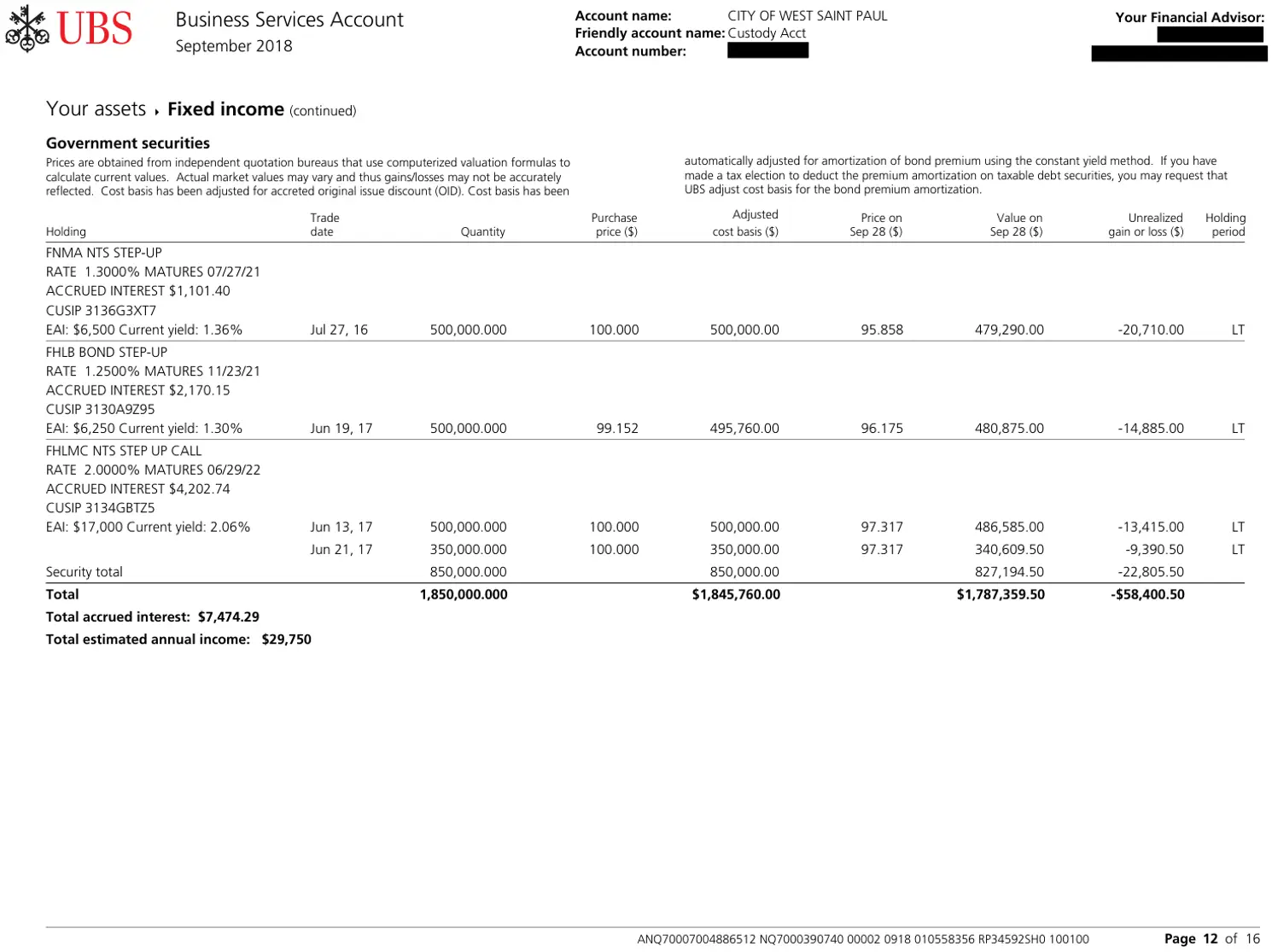Select unrealized loss "-14,885.00"
The height and width of the screenshot is (952, 1272).
(1151, 429)
